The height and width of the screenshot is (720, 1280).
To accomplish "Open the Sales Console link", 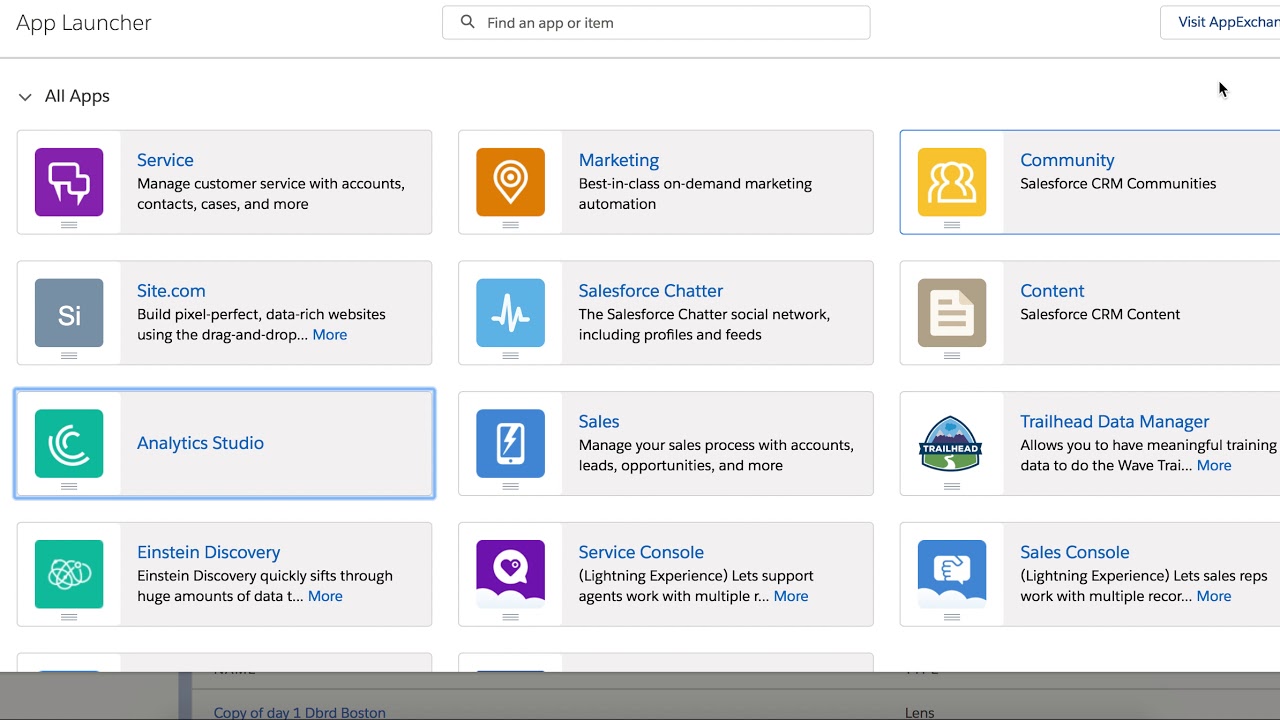I will (1075, 552).
